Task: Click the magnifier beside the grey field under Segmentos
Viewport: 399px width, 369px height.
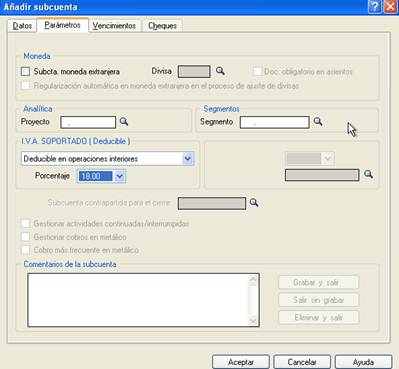Action: pyautogui.click(x=368, y=174)
